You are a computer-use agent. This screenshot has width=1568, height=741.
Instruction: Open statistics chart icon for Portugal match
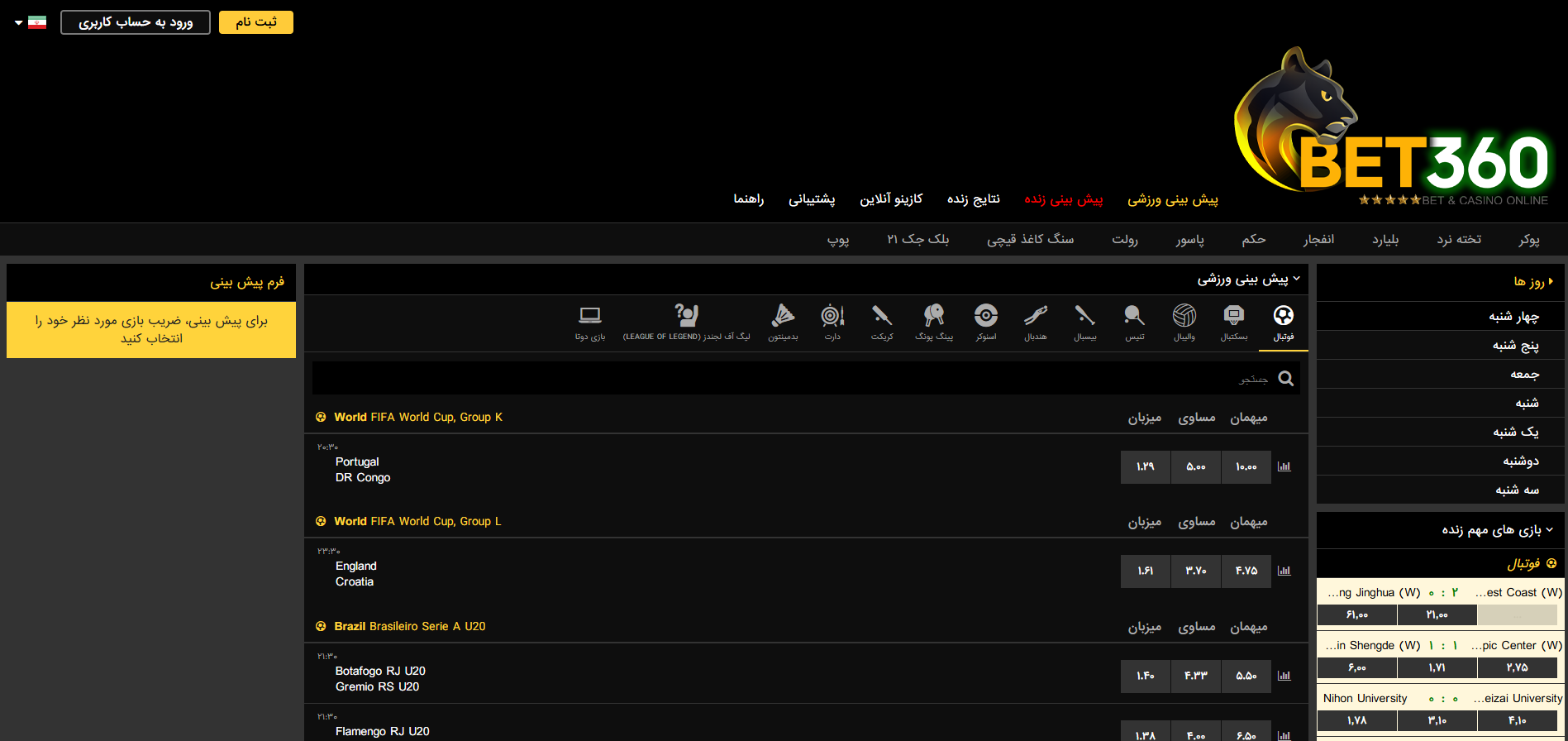click(1284, 466)
